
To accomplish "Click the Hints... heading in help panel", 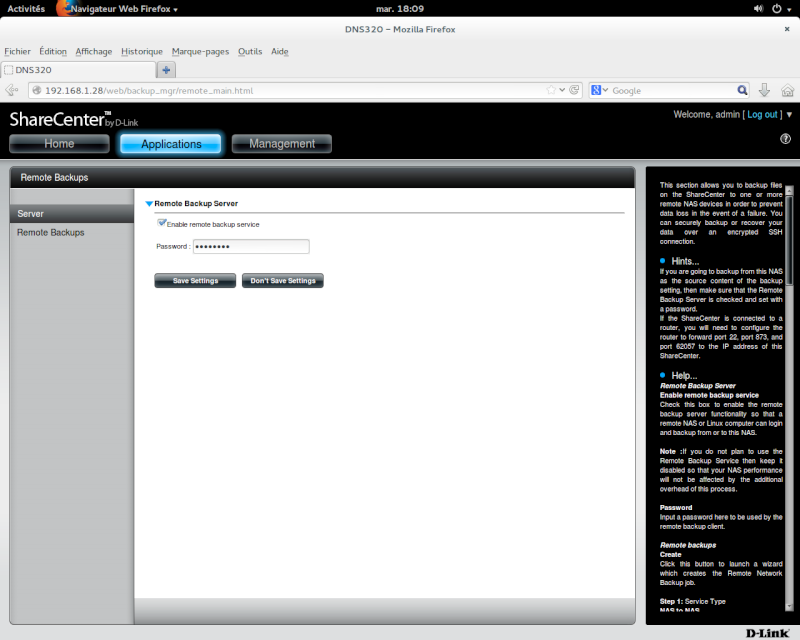I will pyautogui.click(x=685, y=261).
